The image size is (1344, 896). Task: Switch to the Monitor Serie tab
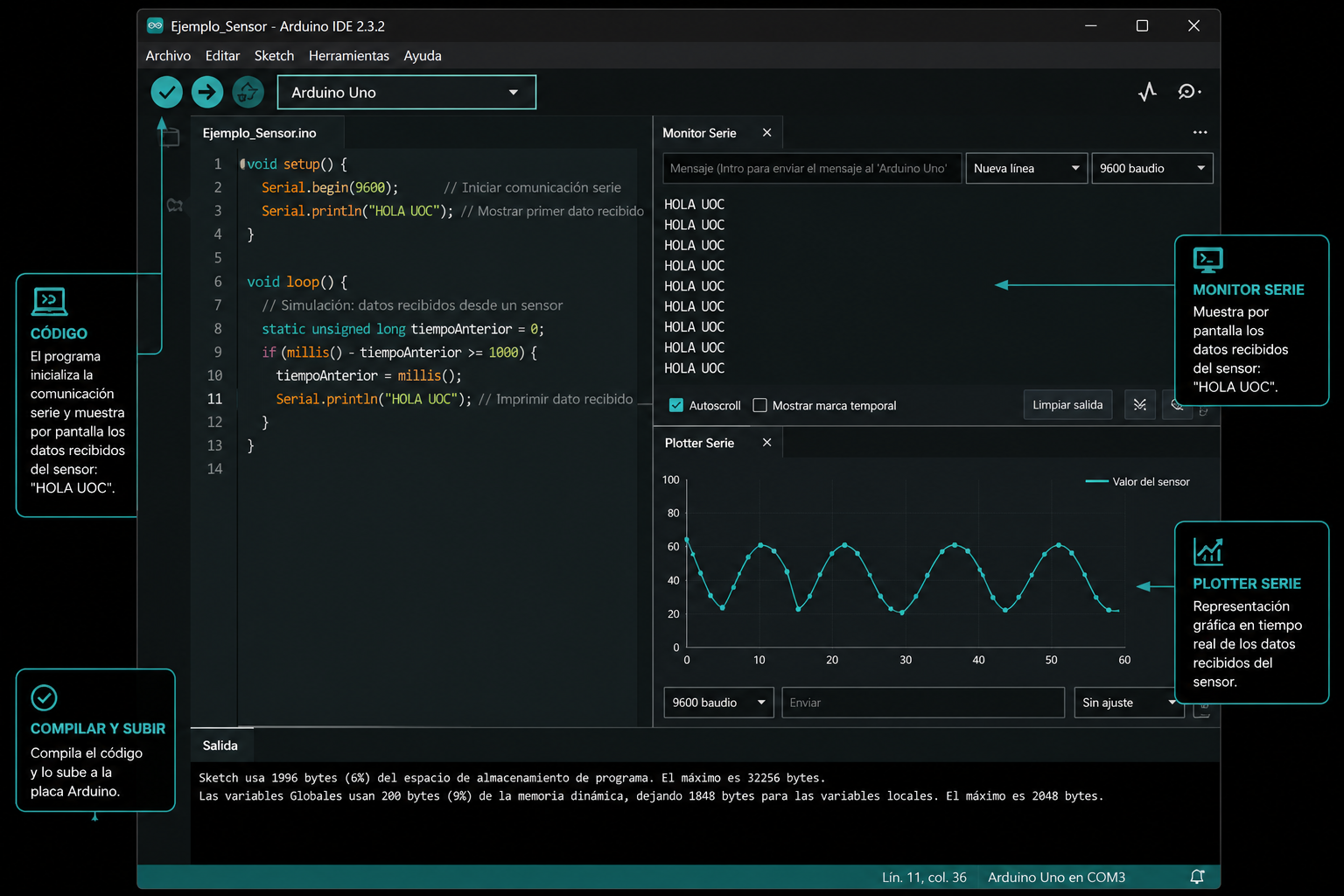pyautogui.click(x=699, y=133)
